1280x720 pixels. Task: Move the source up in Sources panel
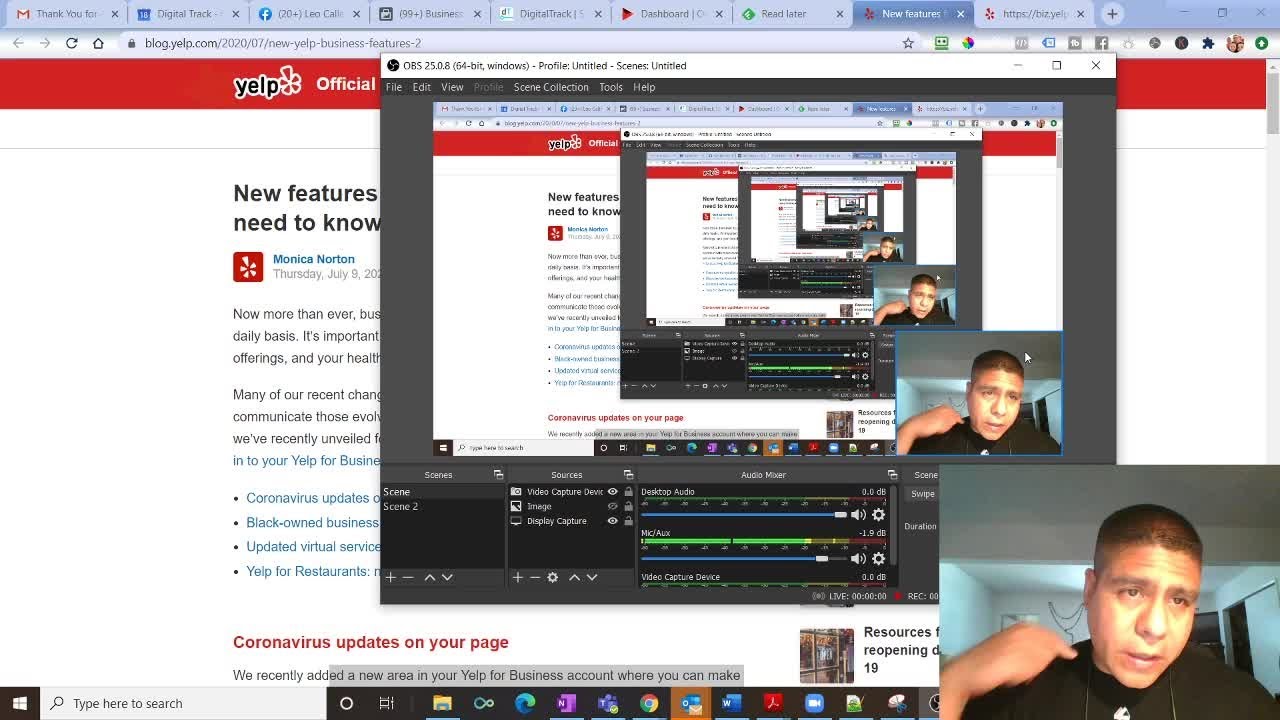coord(574,577)
